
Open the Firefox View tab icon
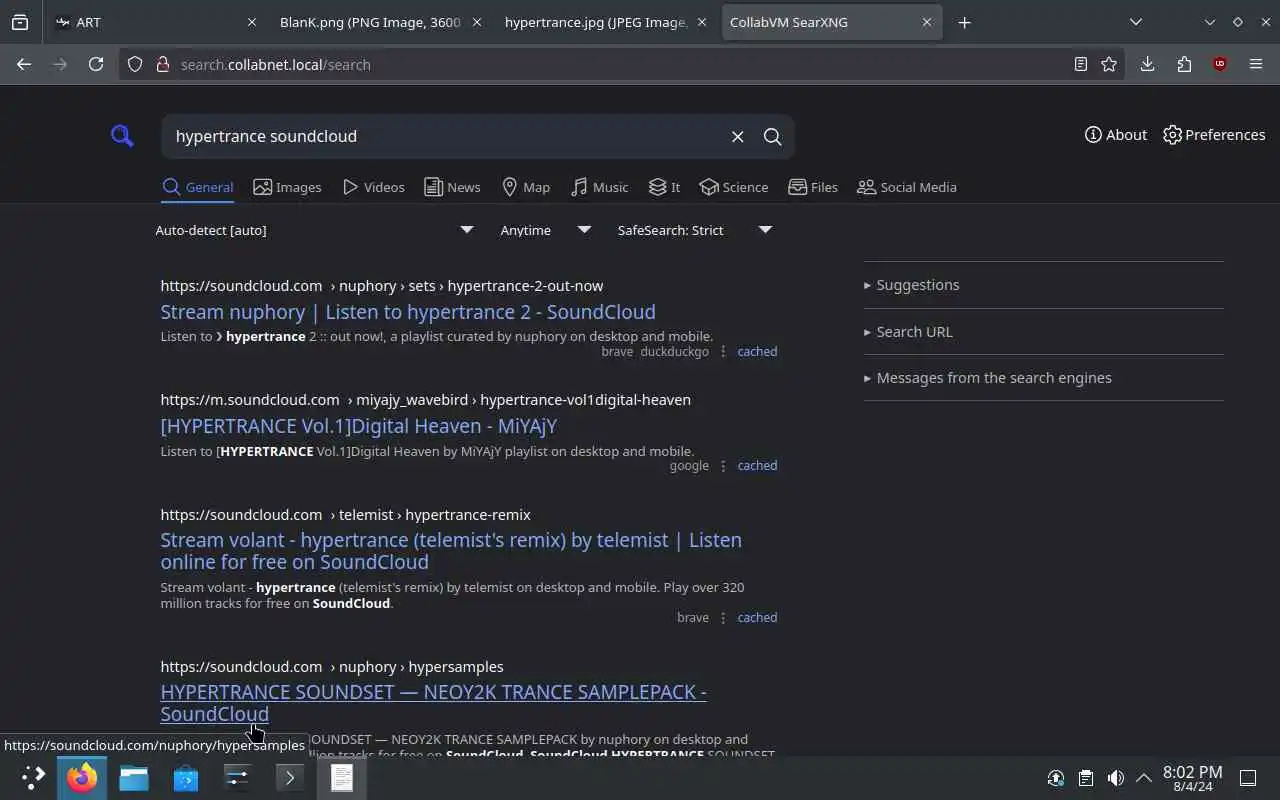click(x=20, y=22)
